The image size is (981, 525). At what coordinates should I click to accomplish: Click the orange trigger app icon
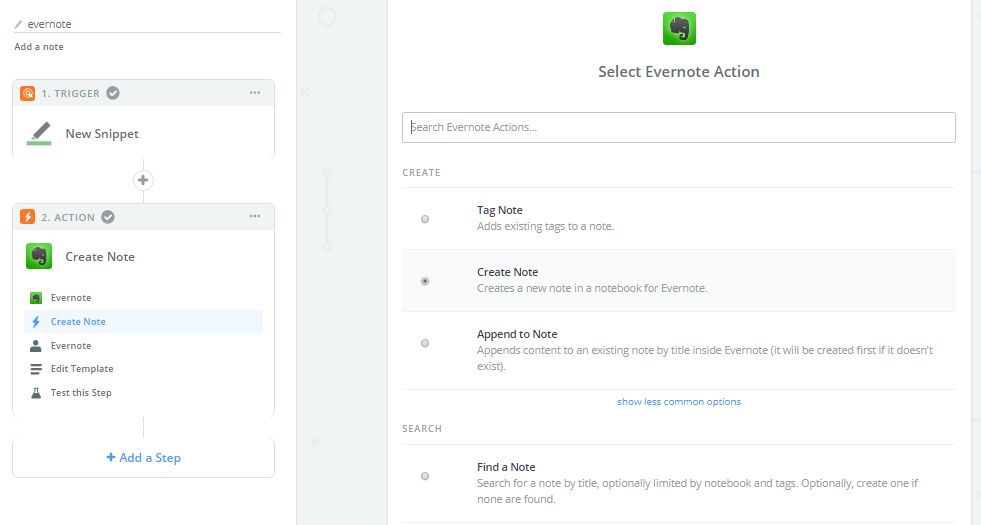click(28, 93)
